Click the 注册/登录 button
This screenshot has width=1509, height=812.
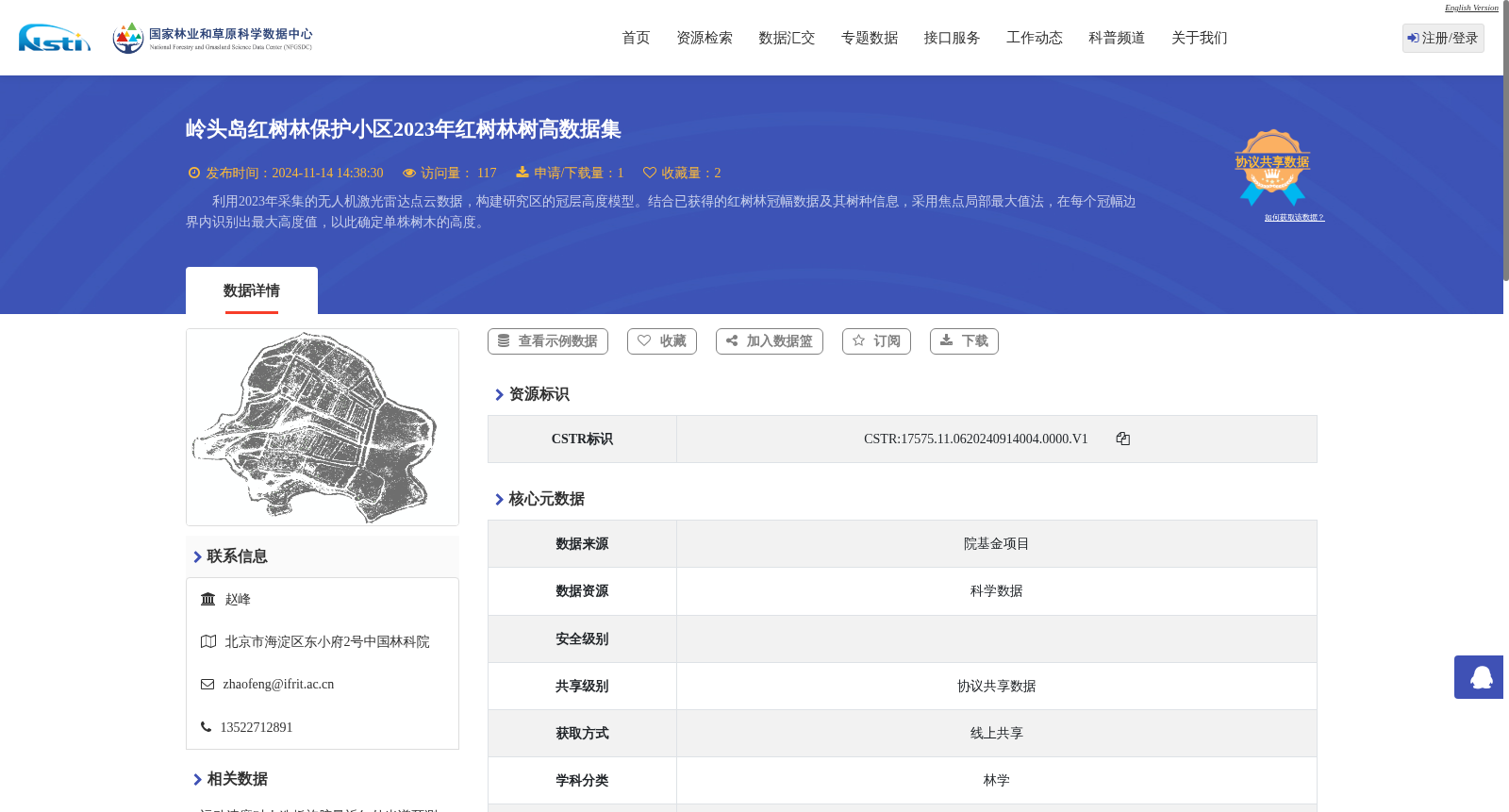(1443, 38)
